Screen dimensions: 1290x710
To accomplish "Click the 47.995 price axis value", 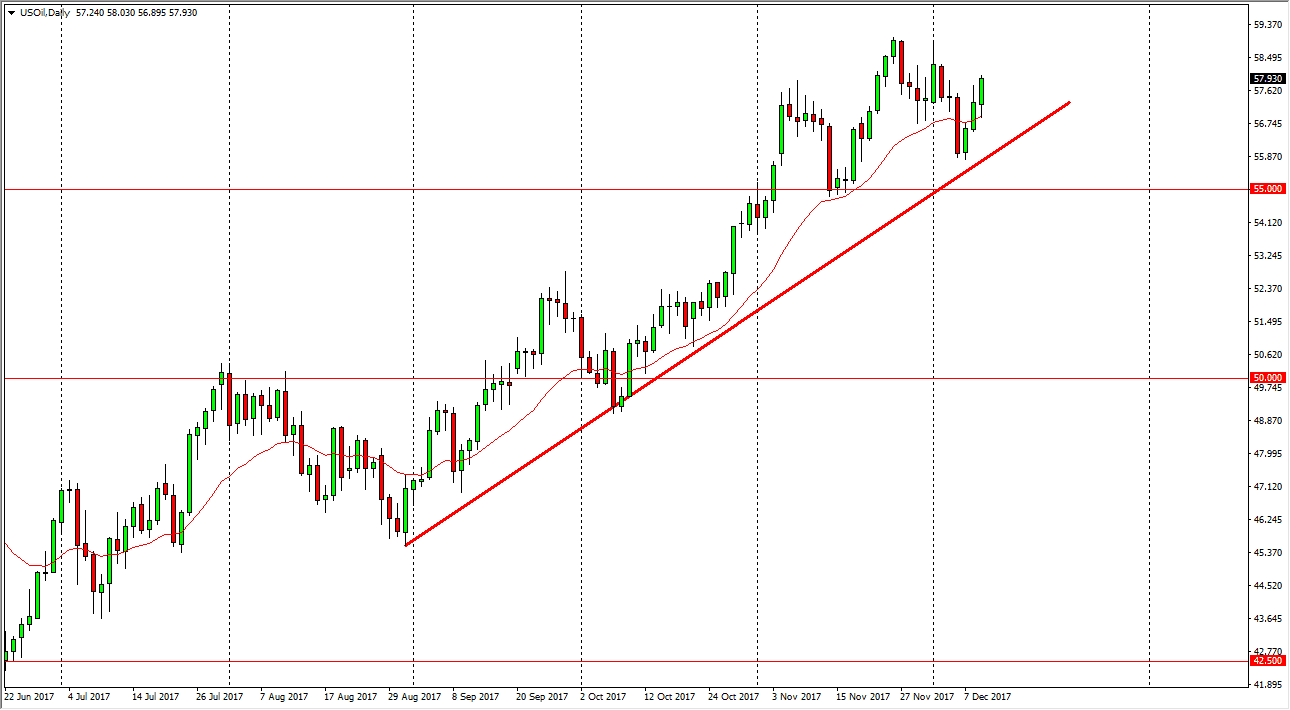I will click(x=1267, y=453).
